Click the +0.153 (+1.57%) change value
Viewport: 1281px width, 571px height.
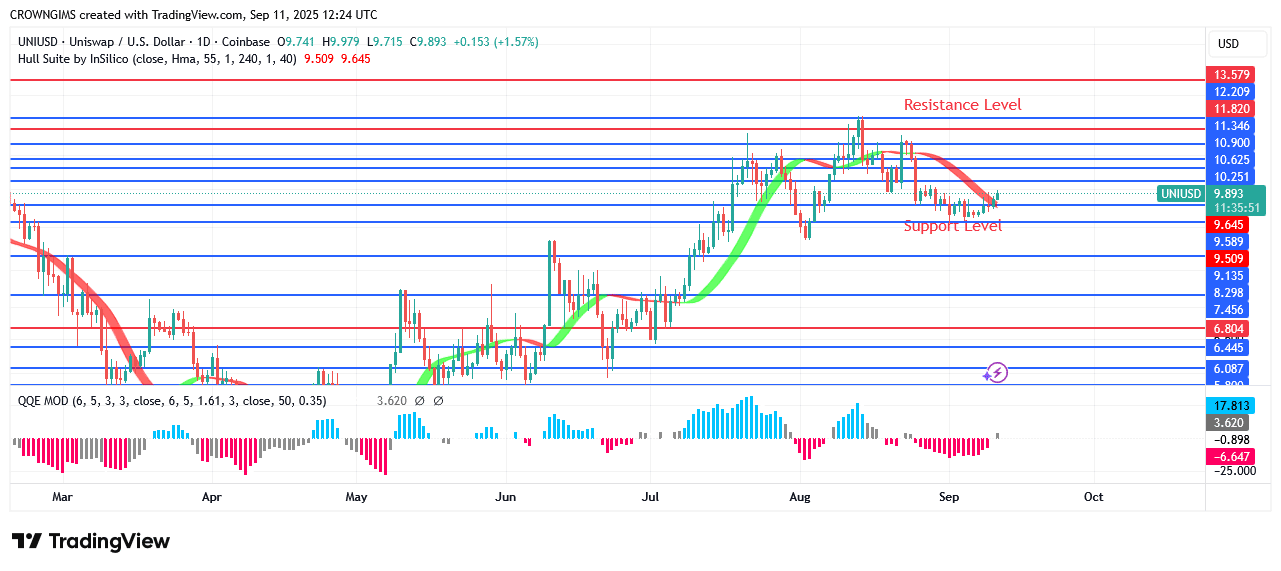[495, 42]
